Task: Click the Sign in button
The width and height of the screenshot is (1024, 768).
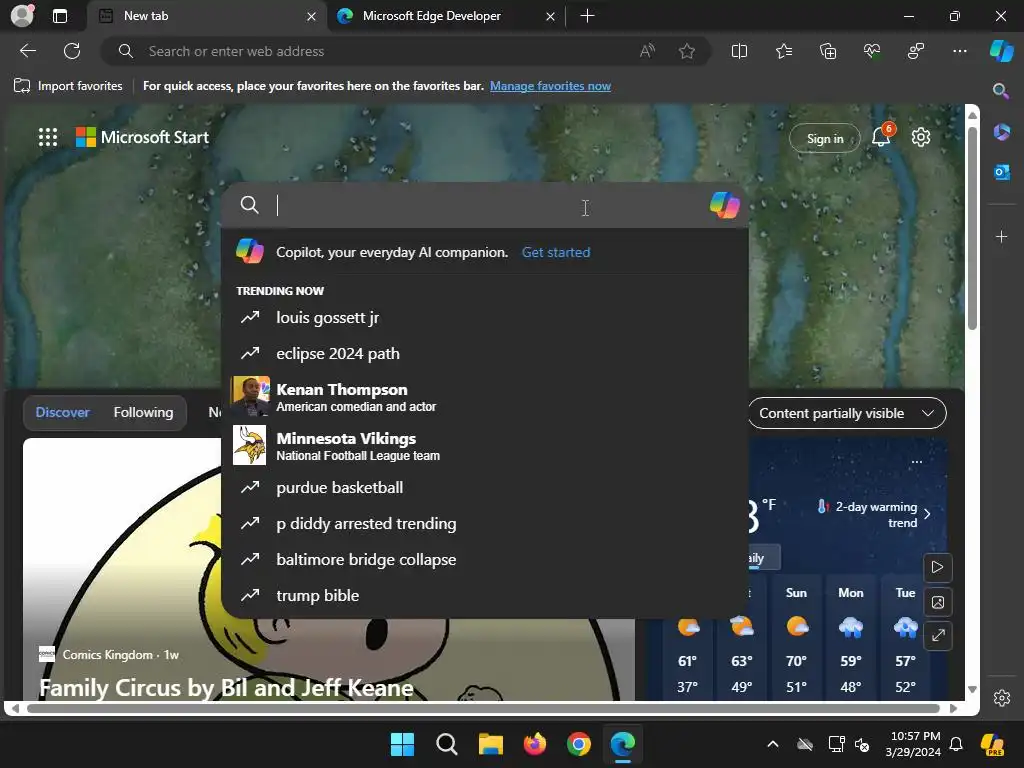Action: tap(825, 138)
